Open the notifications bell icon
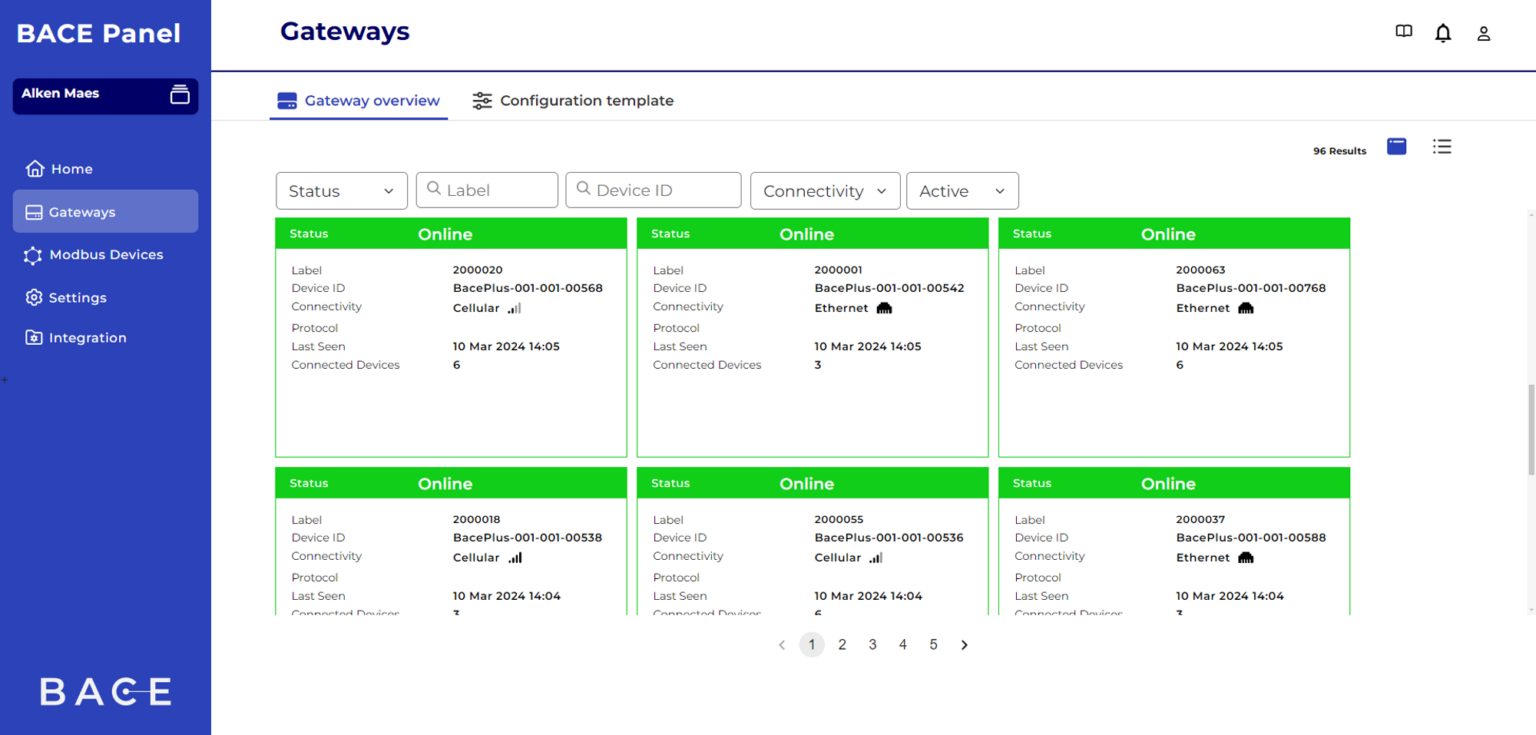 [1443, 32]
